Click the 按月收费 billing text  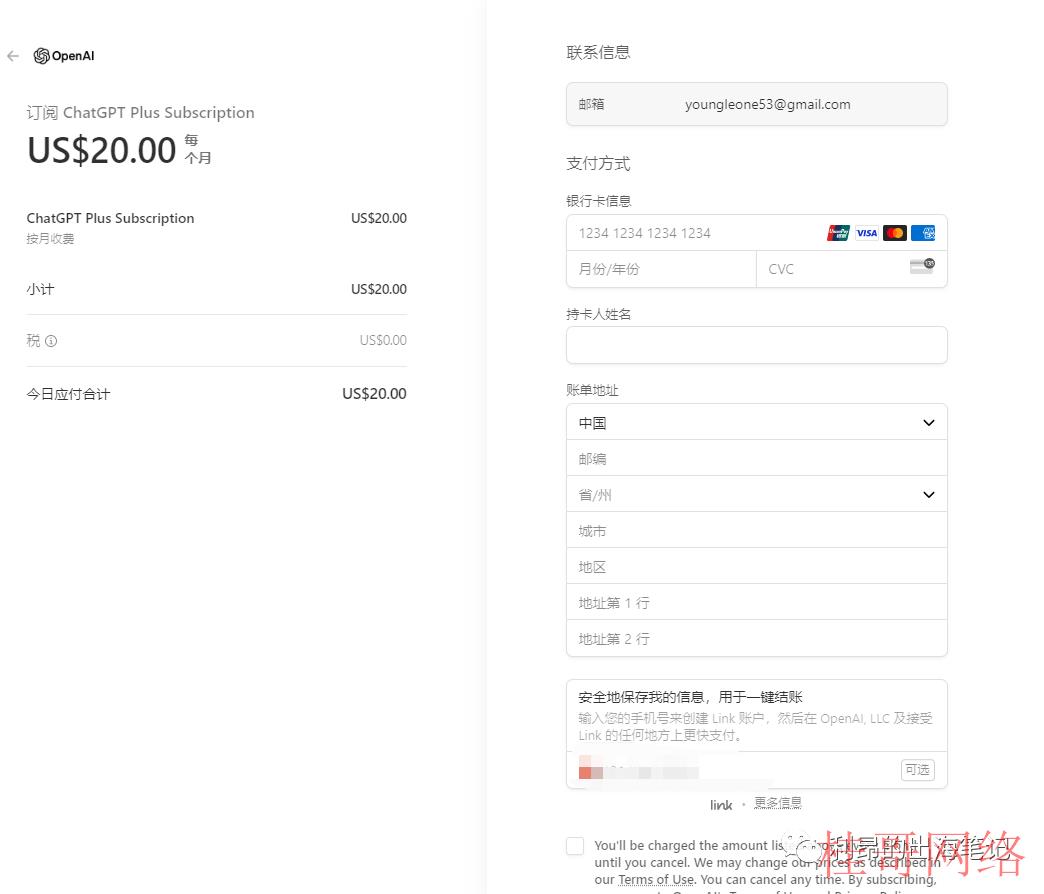[x=51, y=238]
